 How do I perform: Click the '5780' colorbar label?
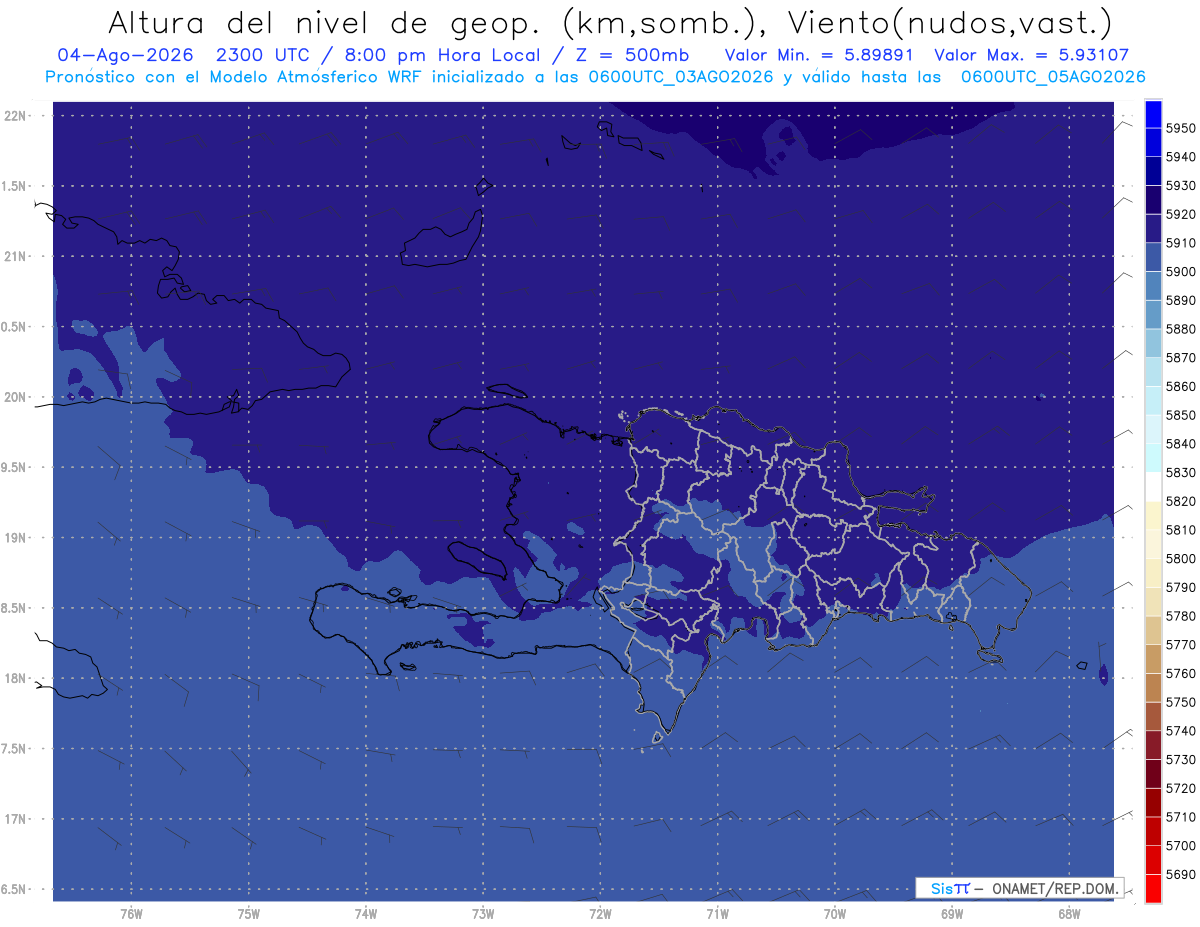coord(1180,616)
